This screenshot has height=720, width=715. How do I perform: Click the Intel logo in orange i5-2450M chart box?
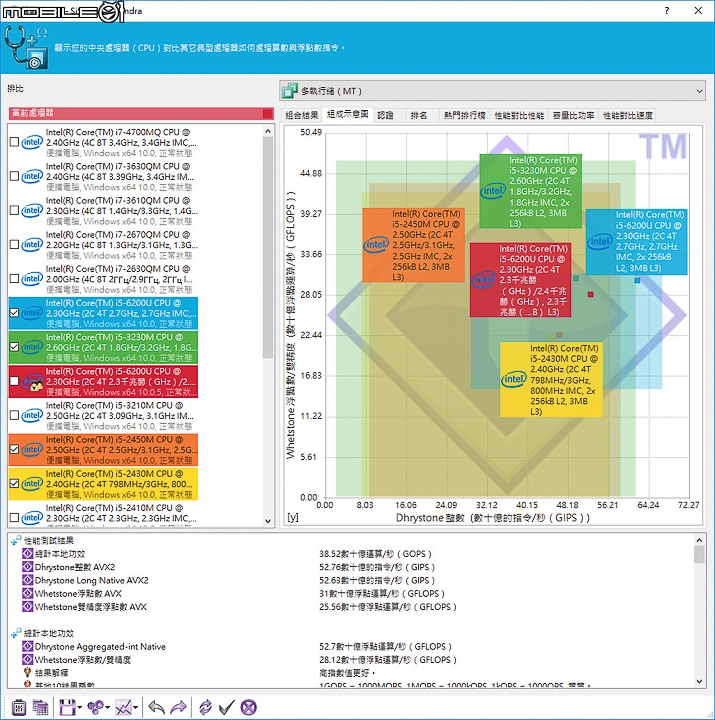[x=376, y=245]
